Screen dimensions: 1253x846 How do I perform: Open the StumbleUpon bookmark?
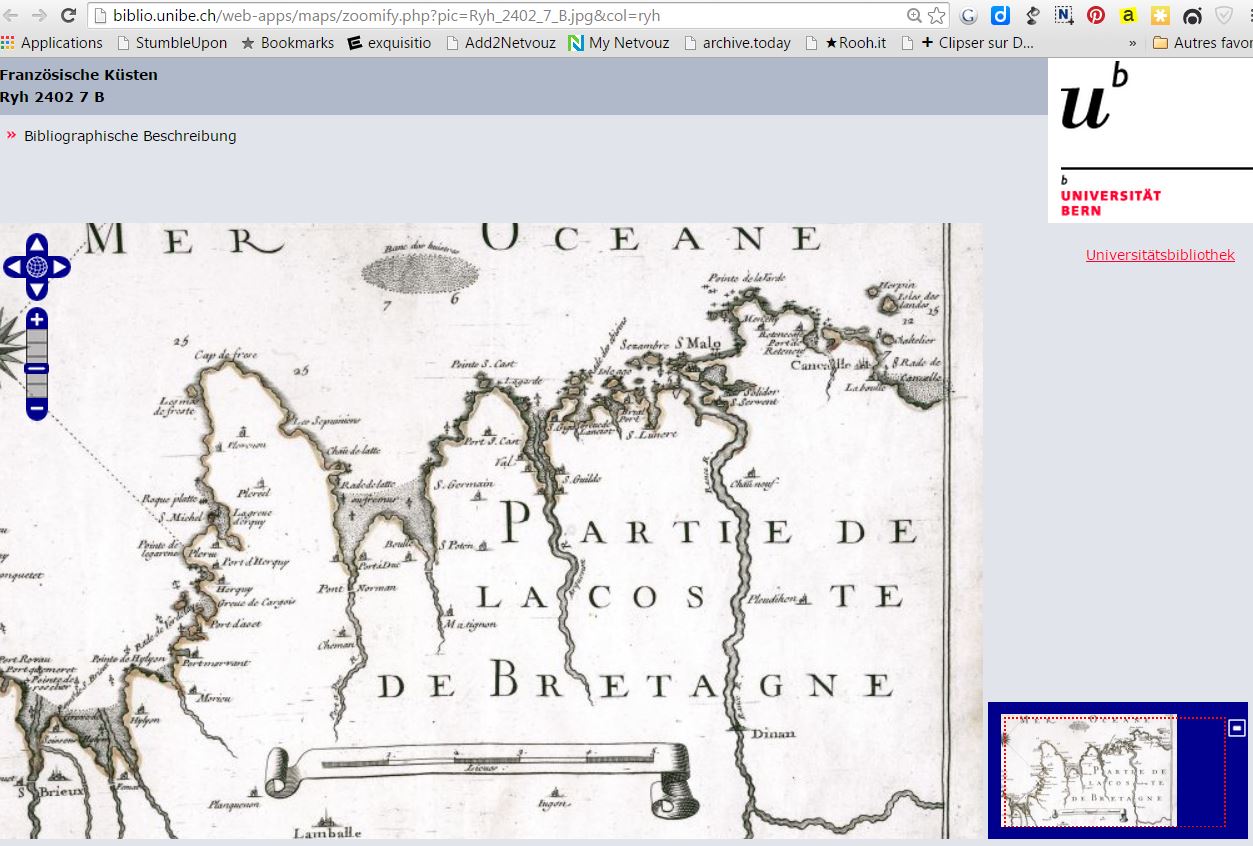point(172,43)
